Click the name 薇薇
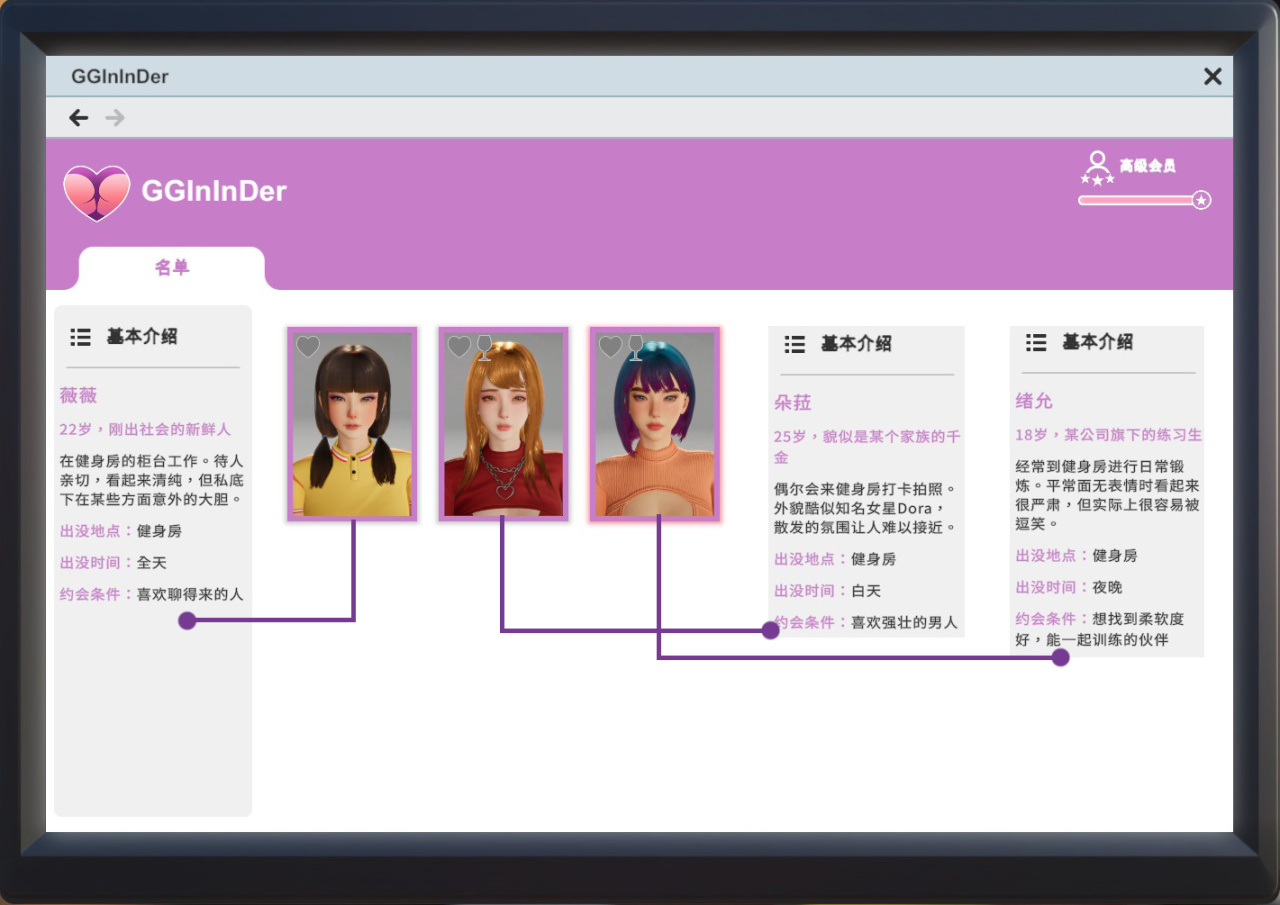The width and height of the screenshot is (1280, 905). (78, 396)
